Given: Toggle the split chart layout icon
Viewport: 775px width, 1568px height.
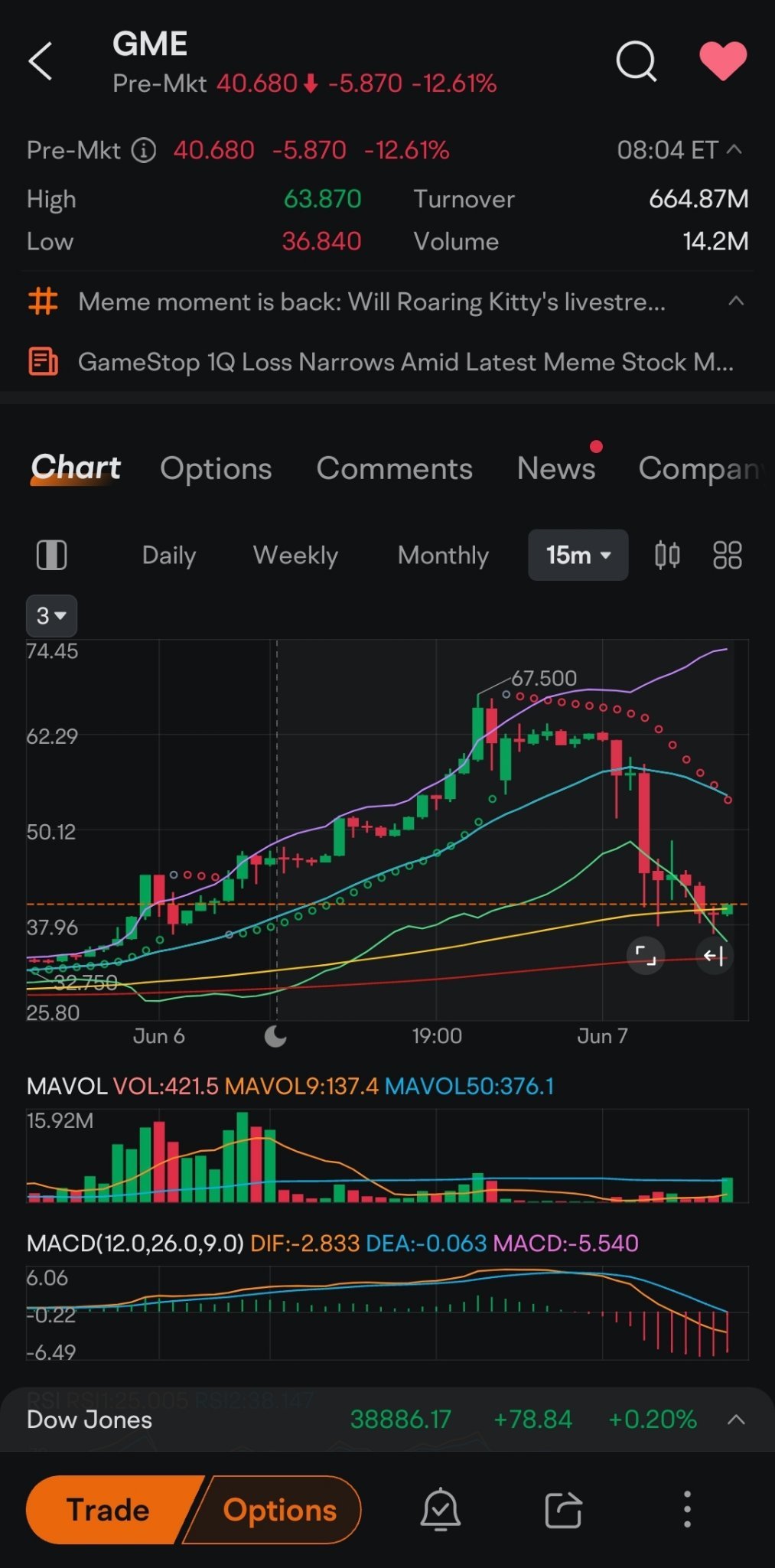Looking at the screenshot, I should (x=52, y=555).
